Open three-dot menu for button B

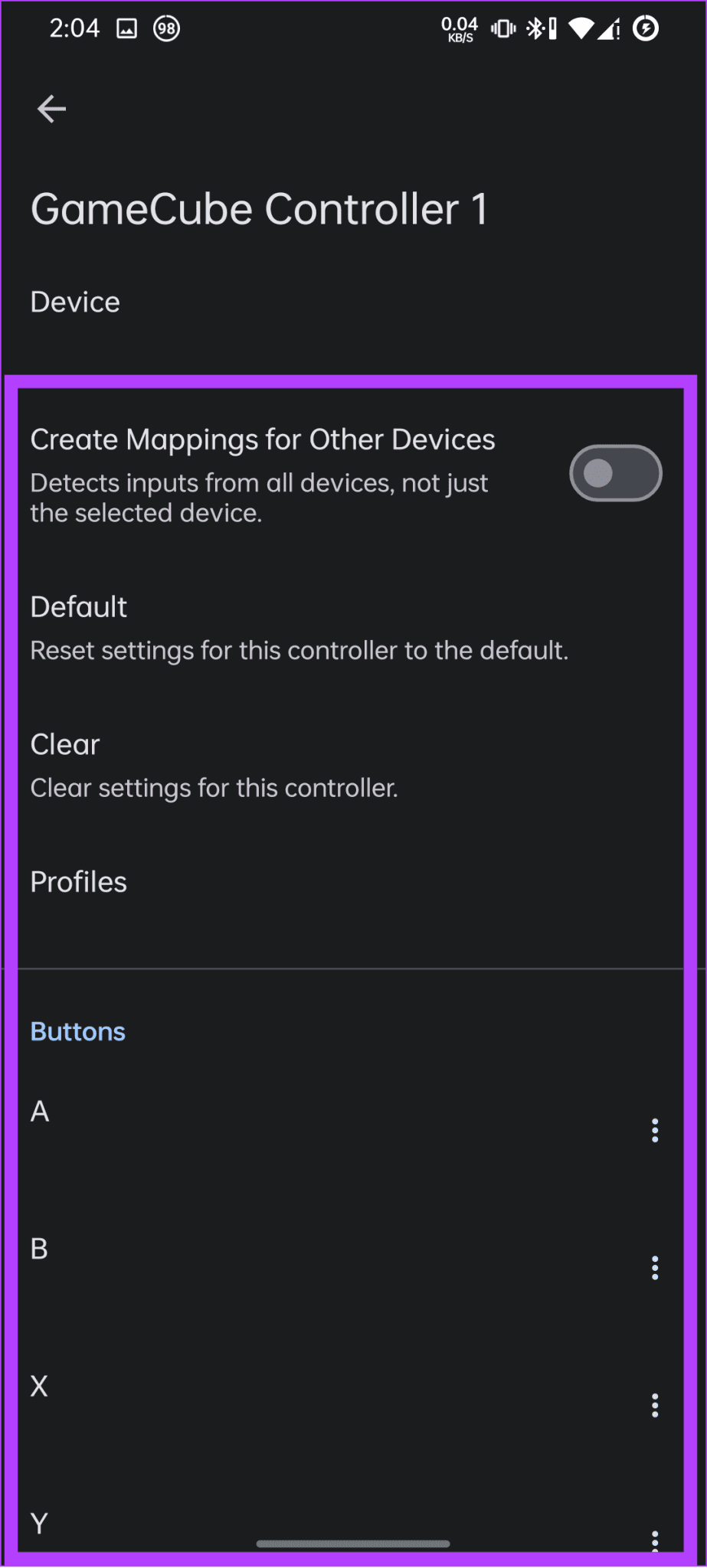click(654, 1268)
